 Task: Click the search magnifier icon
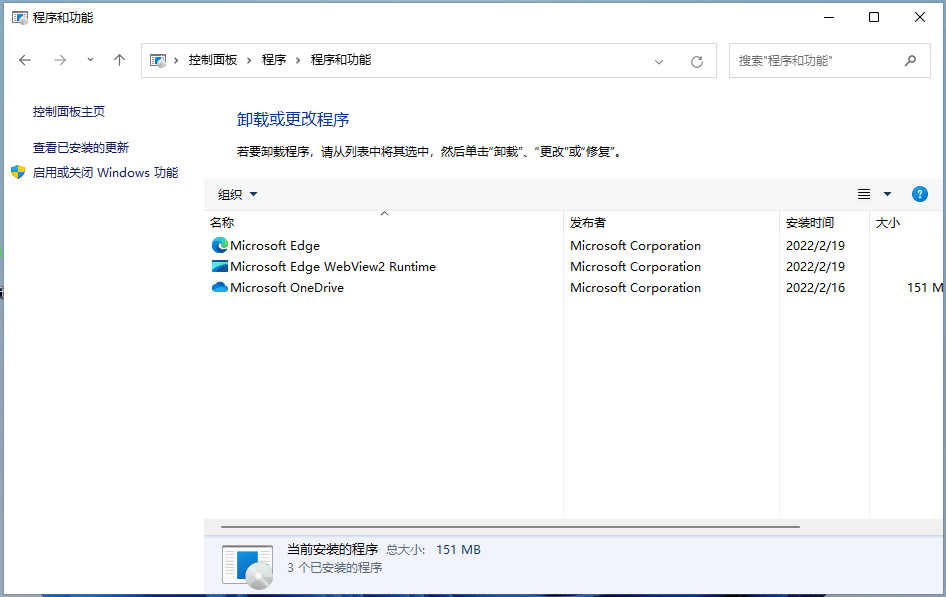pyautogui.click(x=911, y=60)
